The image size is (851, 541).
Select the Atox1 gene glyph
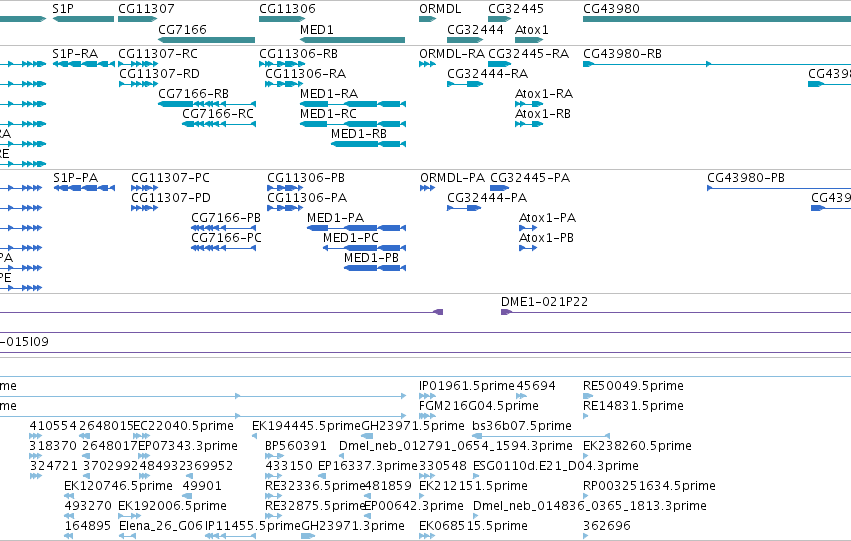click(529, 40)
